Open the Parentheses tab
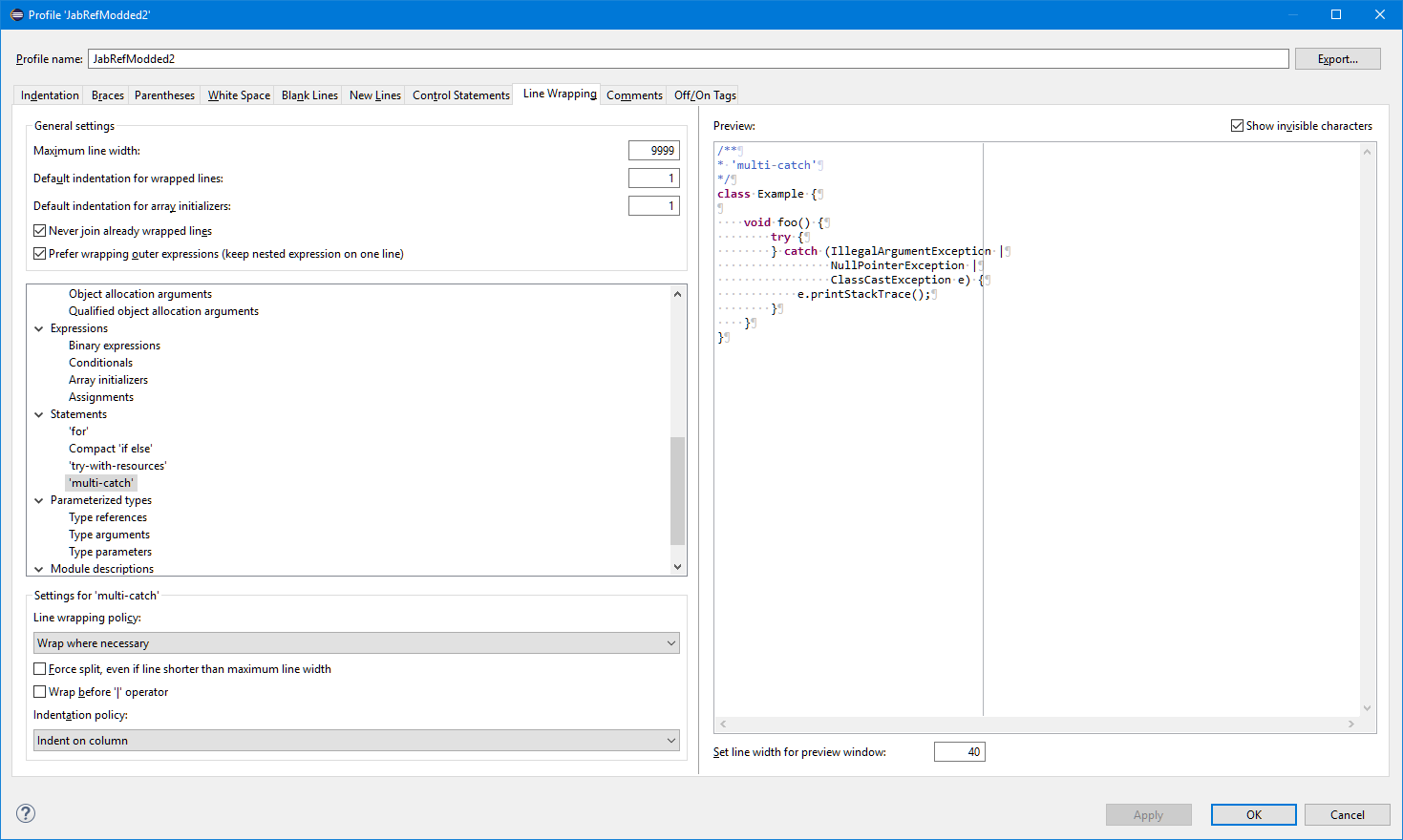This screenshot has height=840, width=1403. coord(164,95)
